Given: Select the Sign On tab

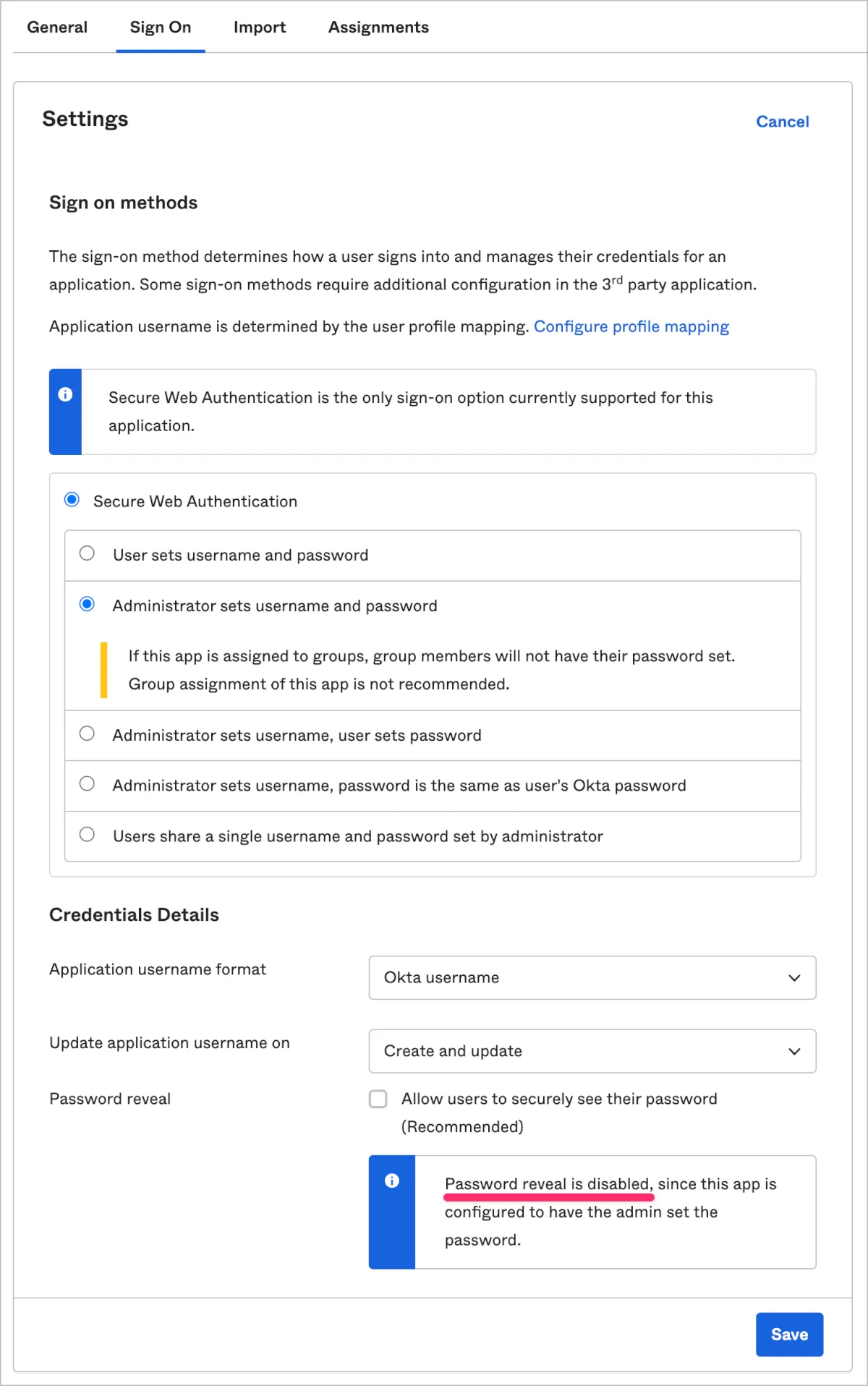Looking at the screenshot, I should [x=161, y=27].
